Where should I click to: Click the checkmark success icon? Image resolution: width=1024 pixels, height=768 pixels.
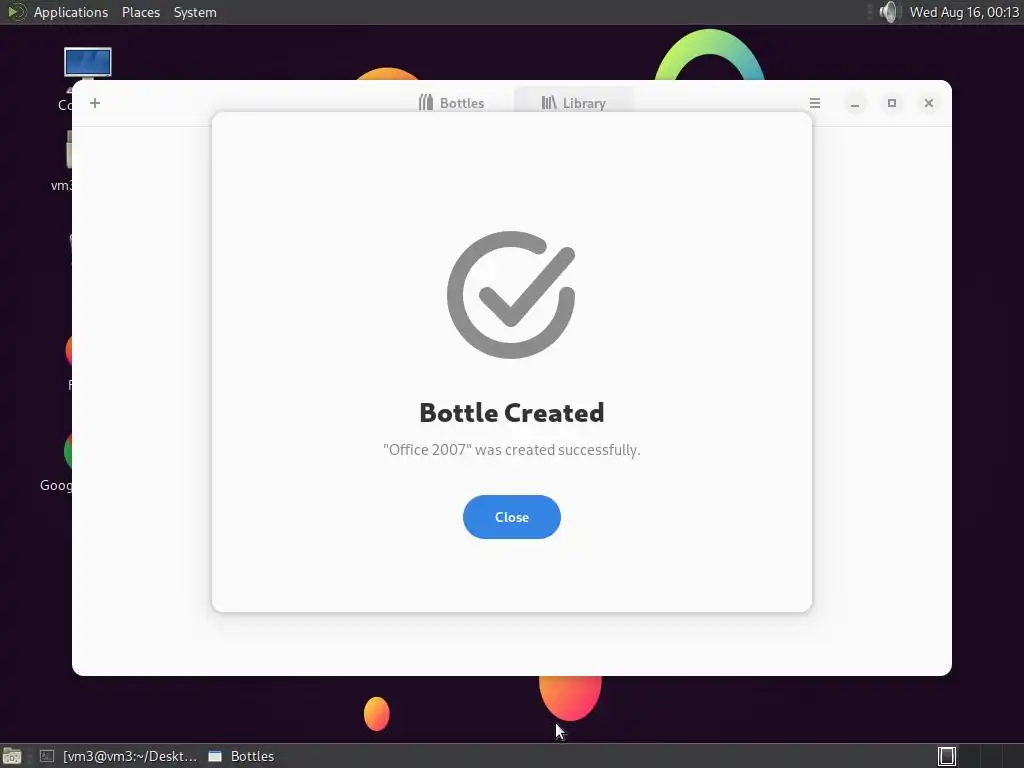pyautogui.click(x=511, y=295)
